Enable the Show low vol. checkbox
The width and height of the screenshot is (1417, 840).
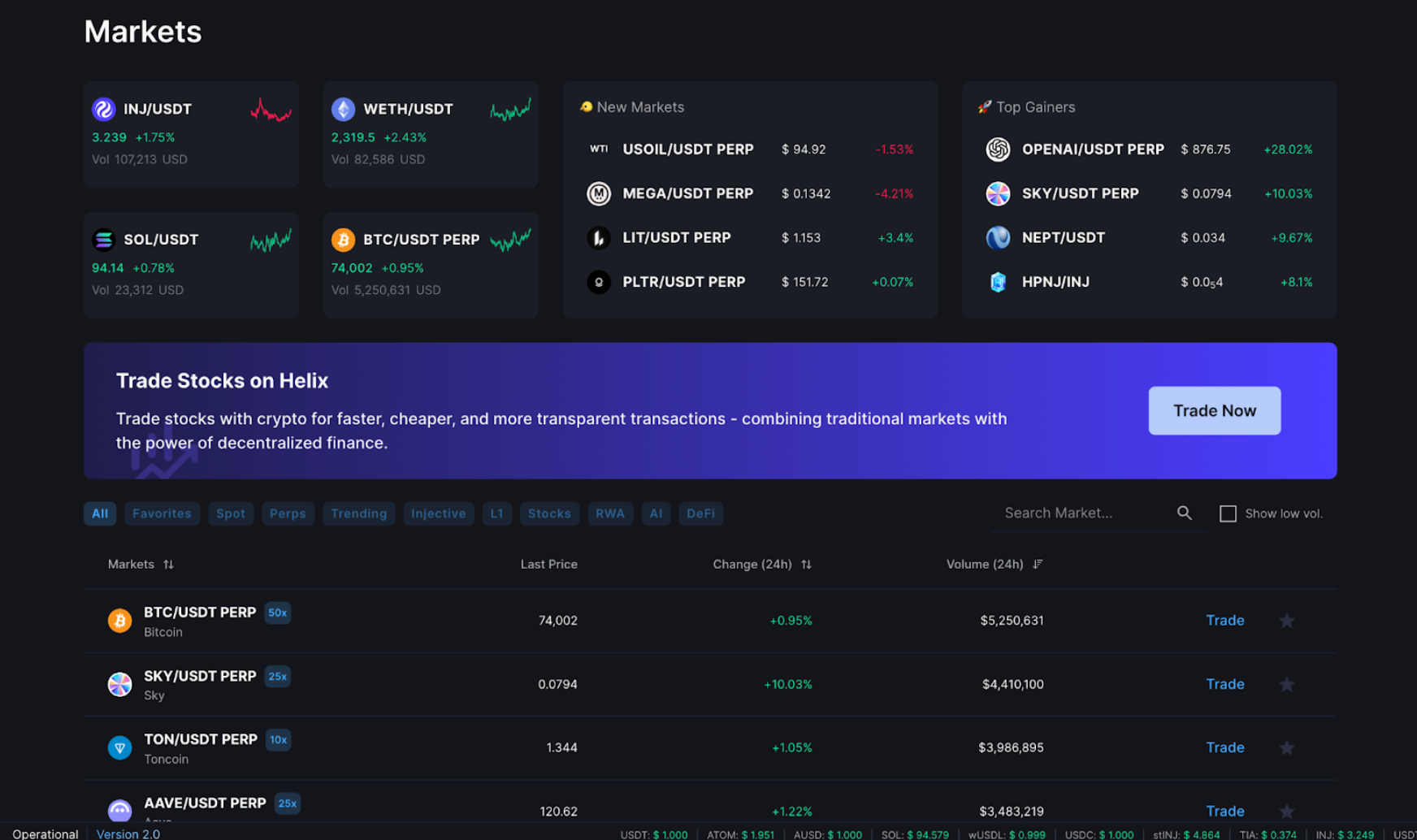pos(1228,513)
